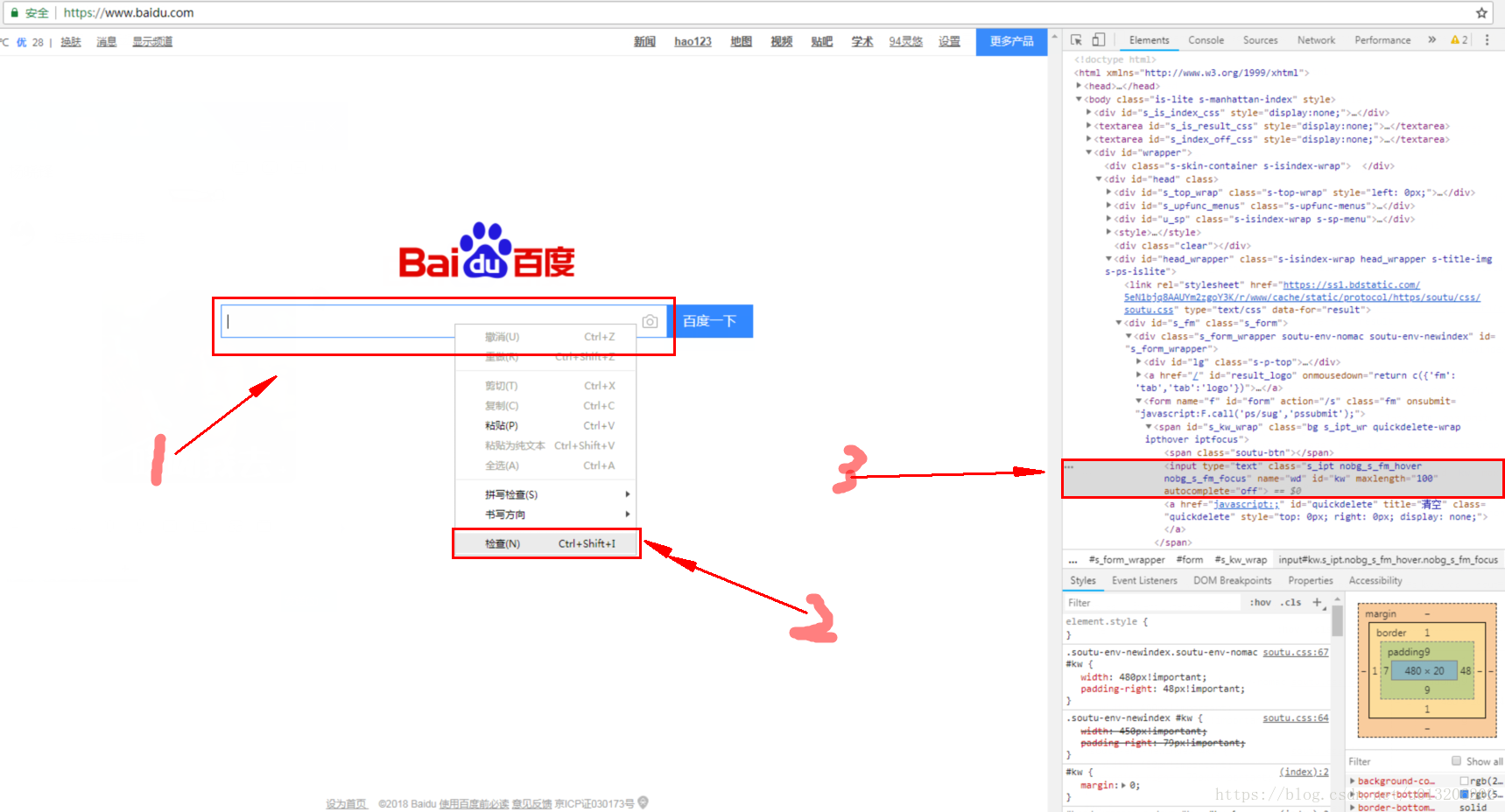
Task: Expand div s_is_index_css node
Action: point(1089,113)
